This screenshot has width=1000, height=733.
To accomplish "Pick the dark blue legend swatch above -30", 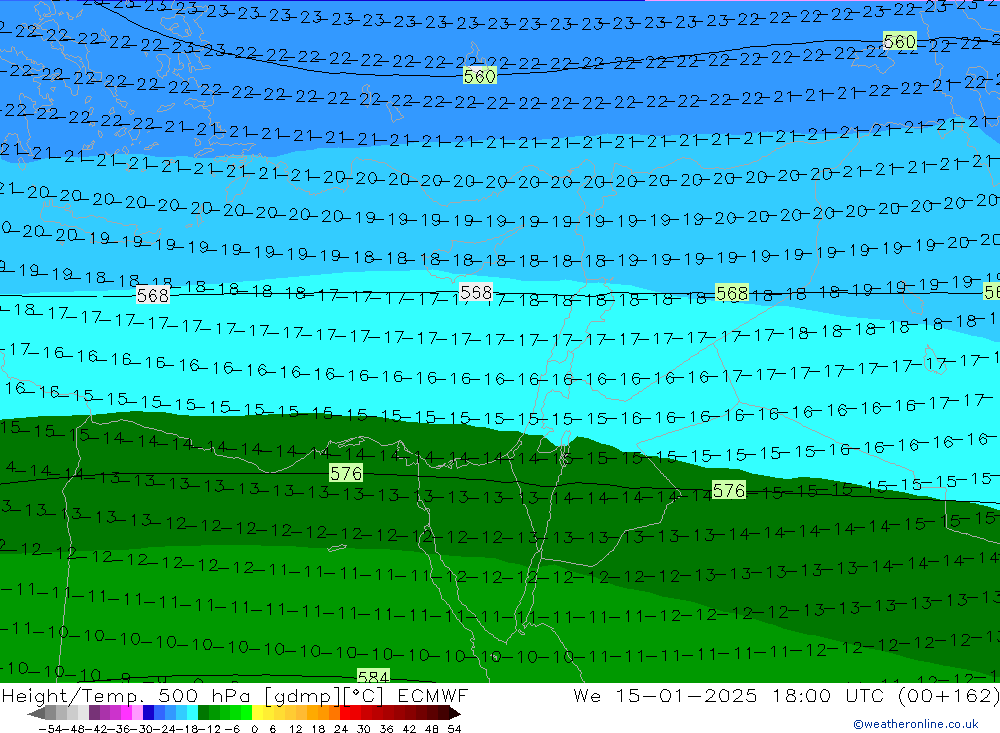I will [x=149, y=713].
